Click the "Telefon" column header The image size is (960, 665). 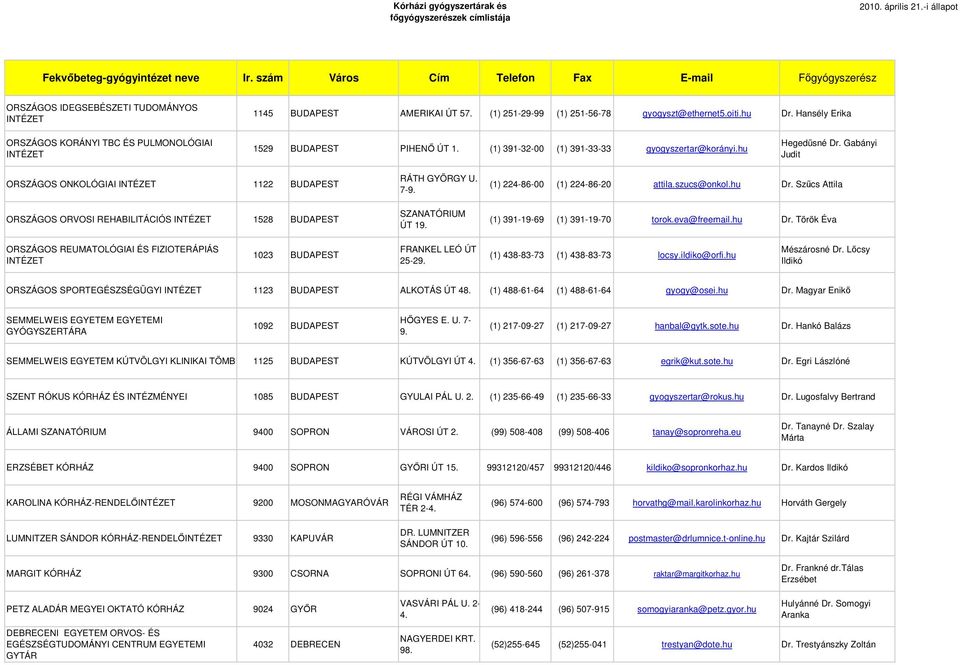(x=516, y=78)
